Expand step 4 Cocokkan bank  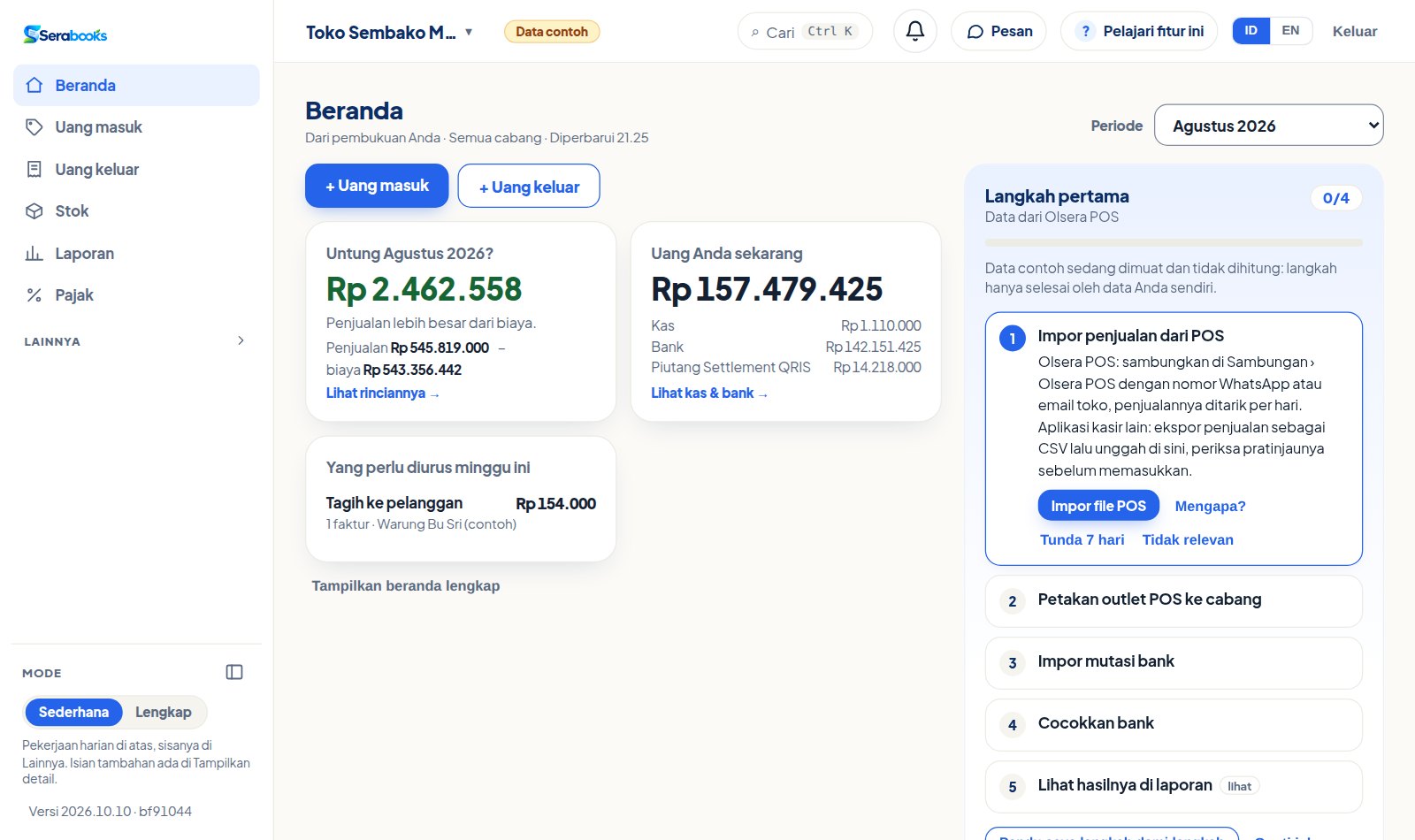click(x=1174, y=725)
